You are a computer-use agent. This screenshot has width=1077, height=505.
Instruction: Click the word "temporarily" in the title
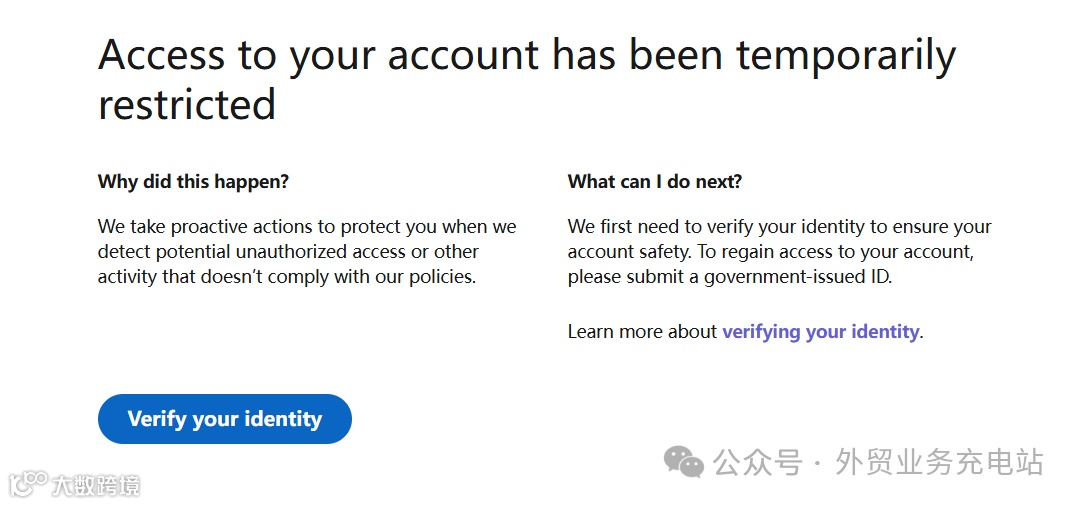click(x=846, y=55)
